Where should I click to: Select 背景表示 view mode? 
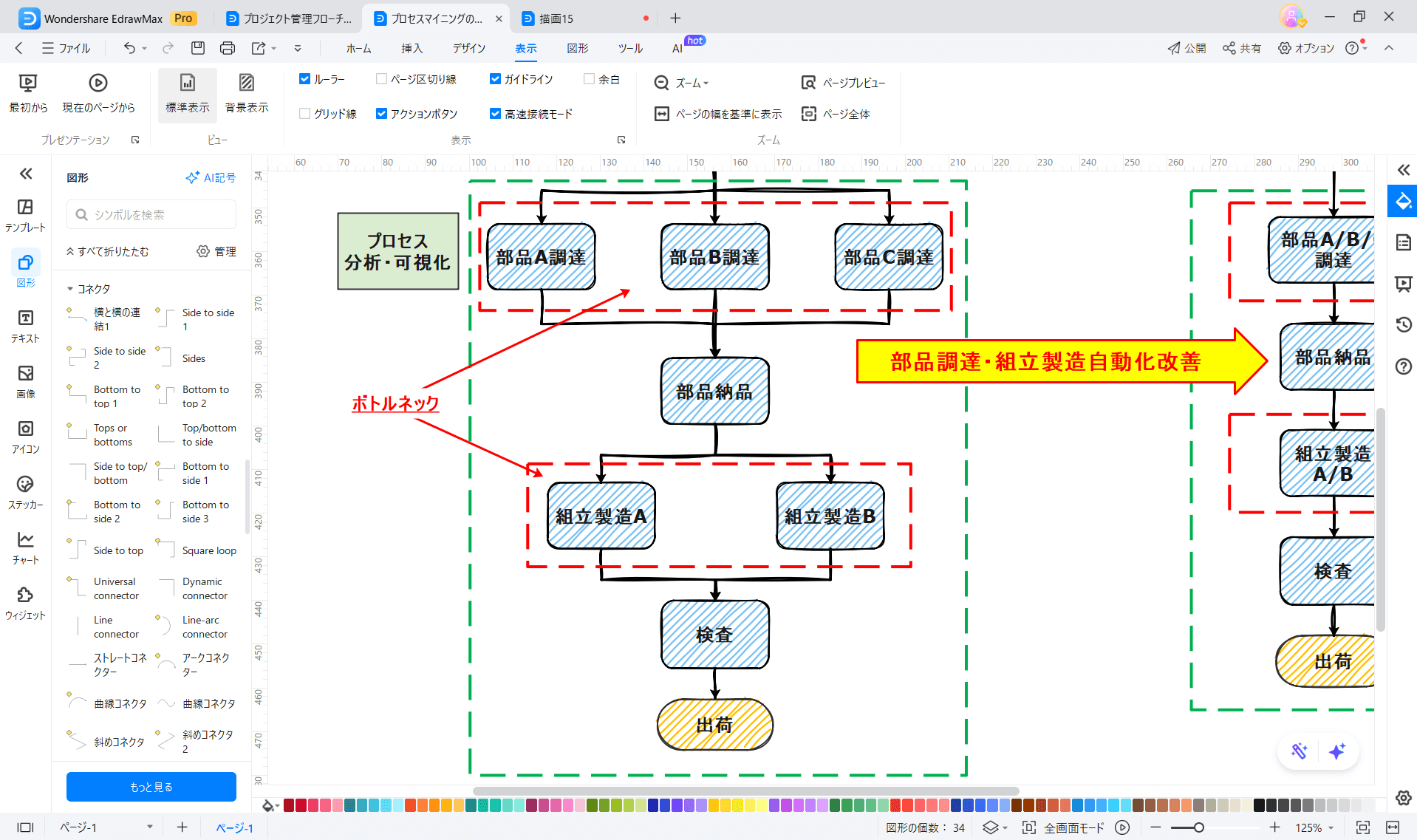247,94
